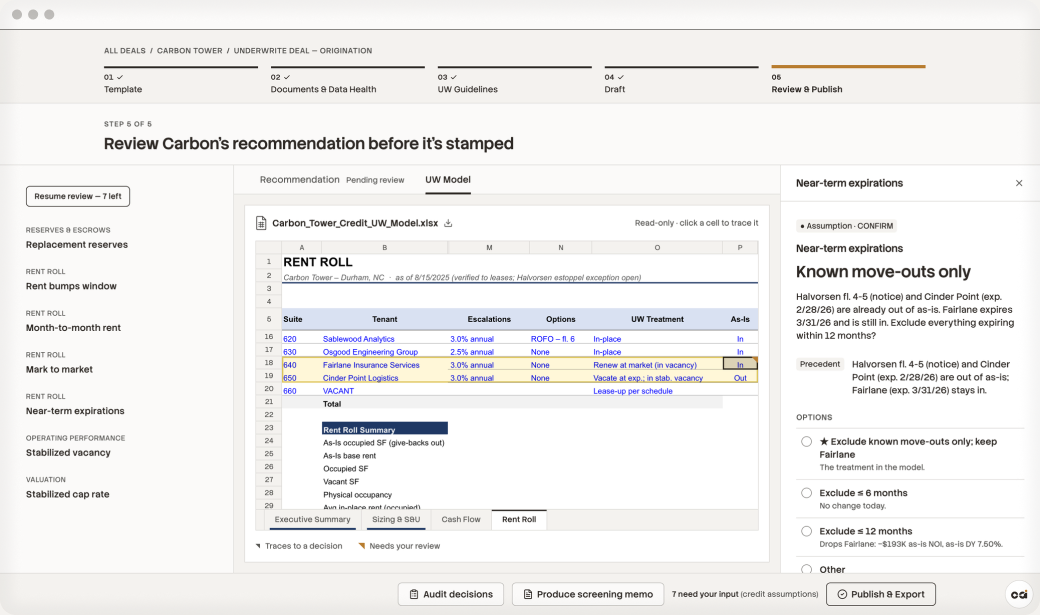Open step 01 Template
Image resolution: width=1040 pixels, height=615 pixels.
180,80
